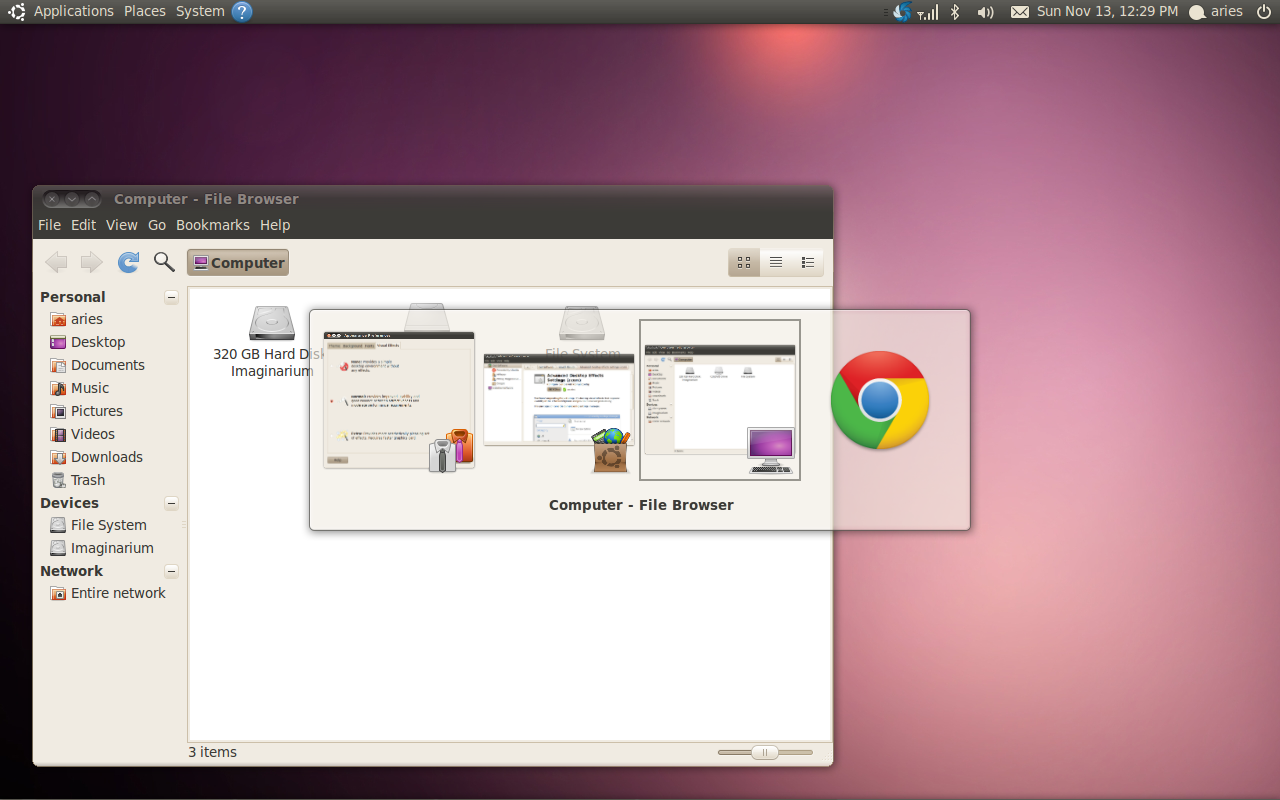Open the Downloads folder in the sidebar
Viewport: 1280px width, 800px height.
[105, 456]
